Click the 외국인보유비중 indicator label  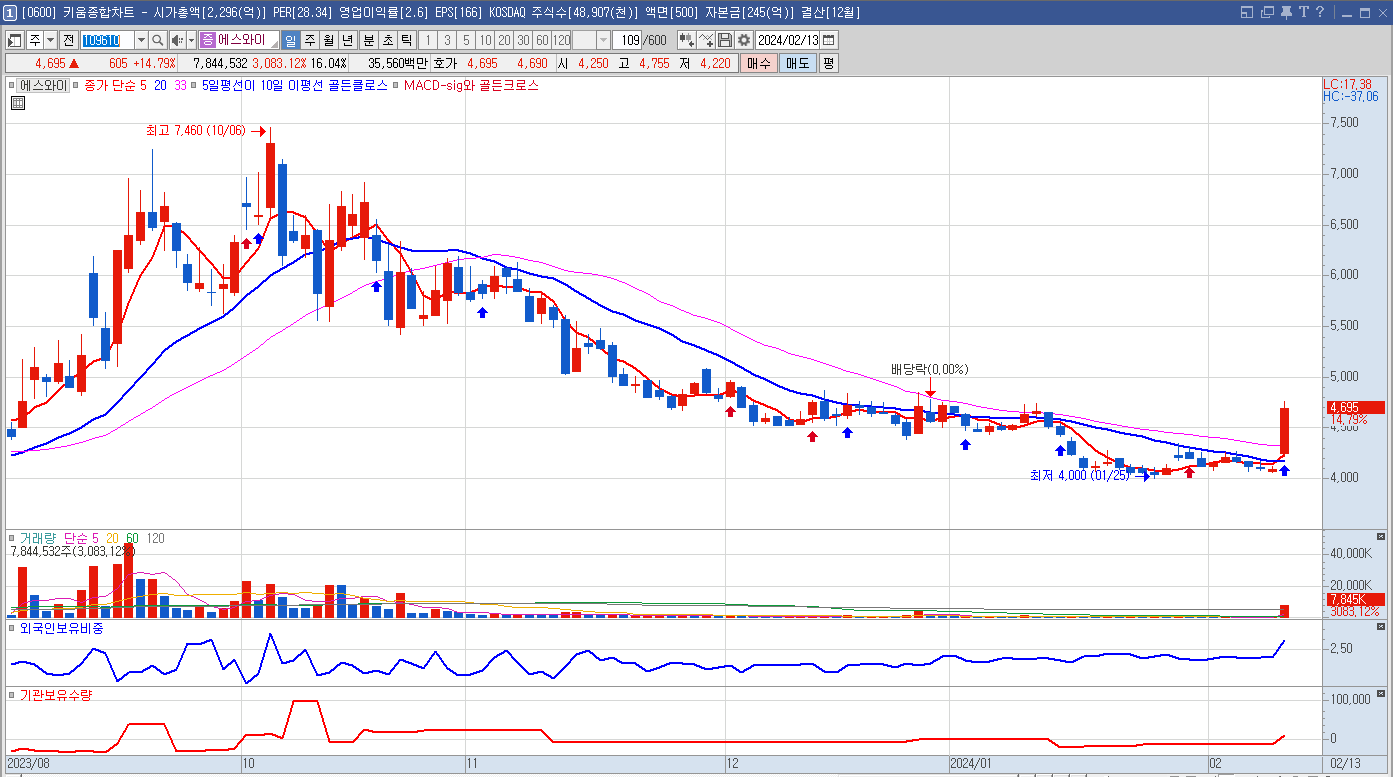tap(61, 628)
